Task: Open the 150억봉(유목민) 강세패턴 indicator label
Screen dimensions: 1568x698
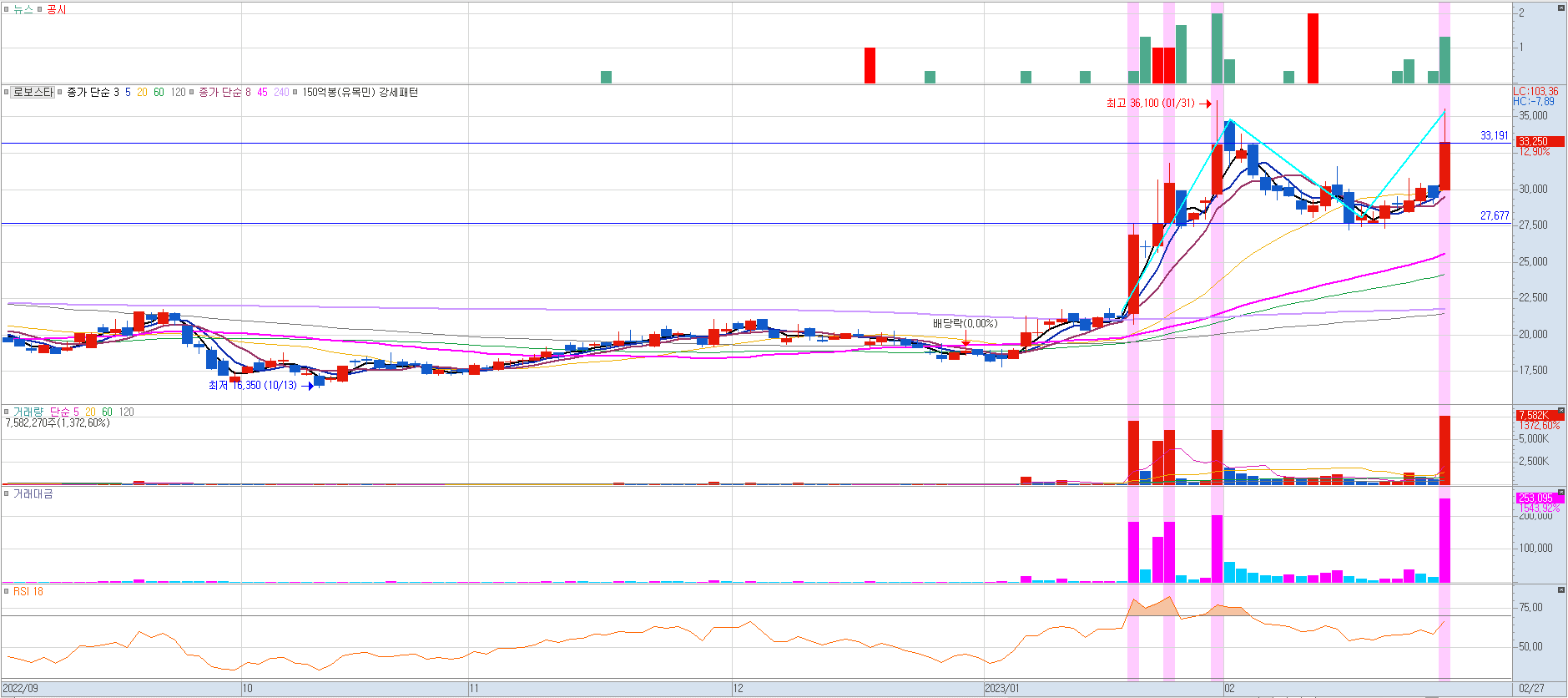Action: 360,92
